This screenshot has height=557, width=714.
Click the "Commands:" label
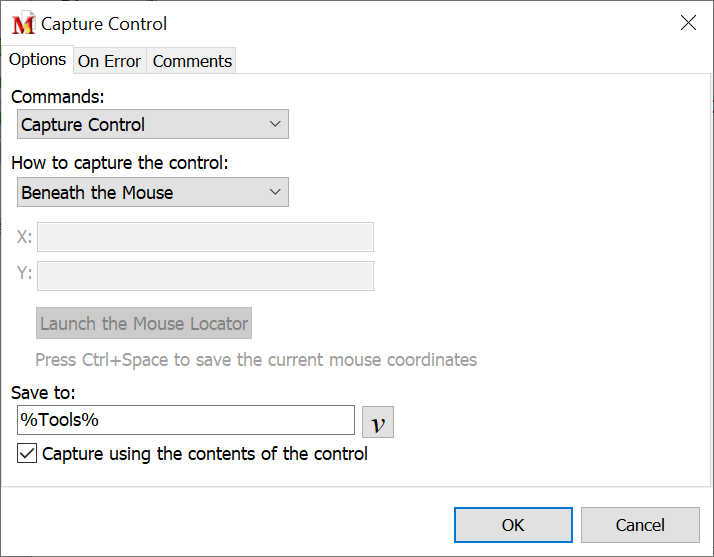[x=58, y=97]
